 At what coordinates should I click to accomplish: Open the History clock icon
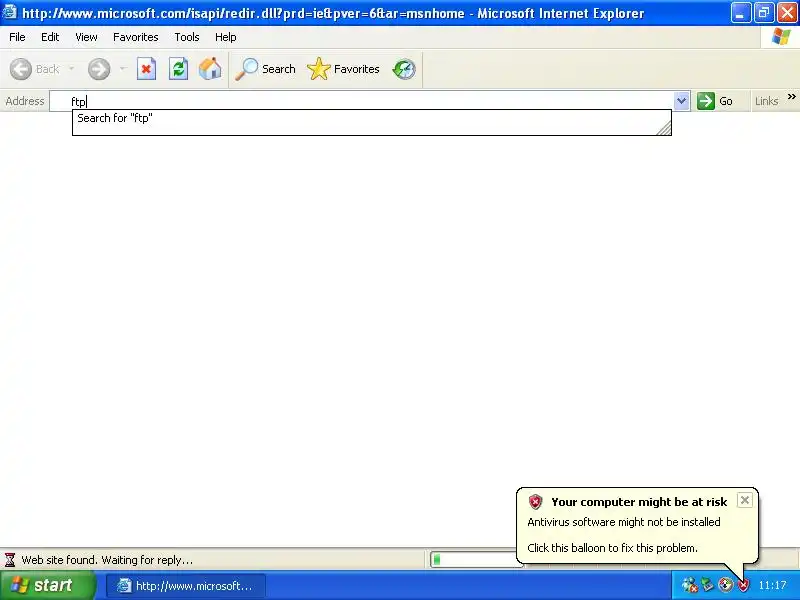[404, 69]
